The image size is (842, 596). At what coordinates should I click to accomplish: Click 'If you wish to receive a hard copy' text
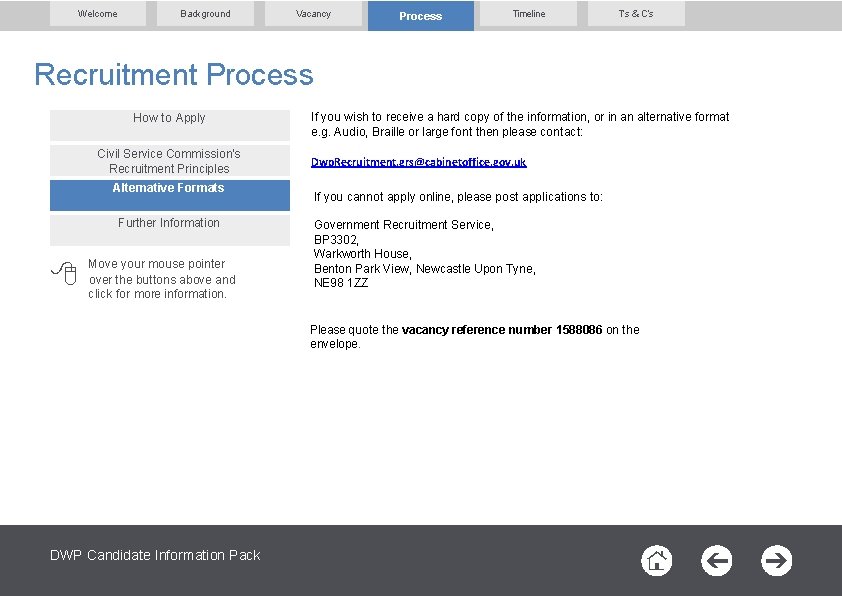point(520,124)
